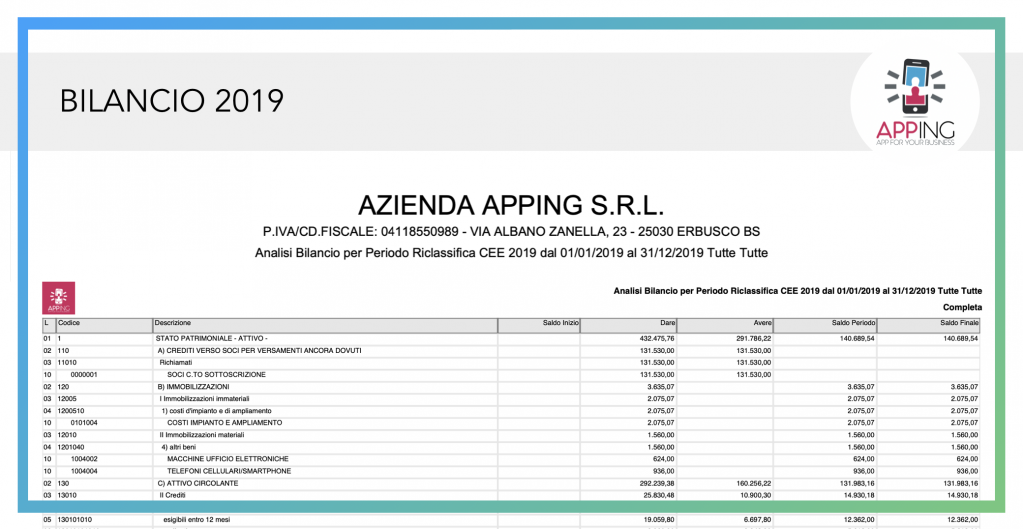This screenshot has width=1023, height=529.
Task: Select the II Immobilizzazioni materiali row
Action: [x=202, y=434]
